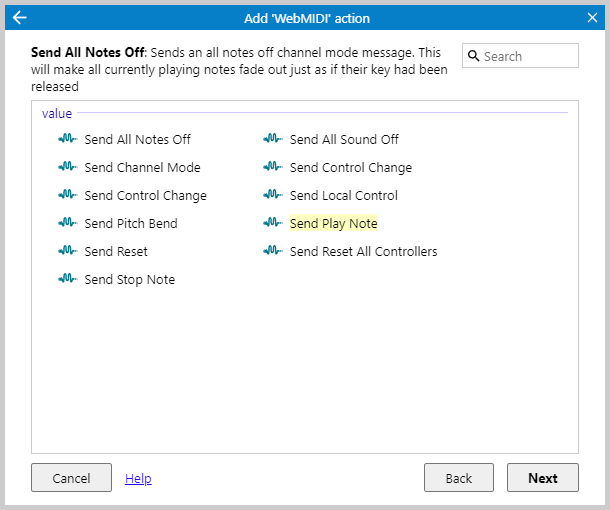Click the Send Reset All Controllers icon
Image resolution: width=610 pixels, height=510 pixels.
coord(273,252)
